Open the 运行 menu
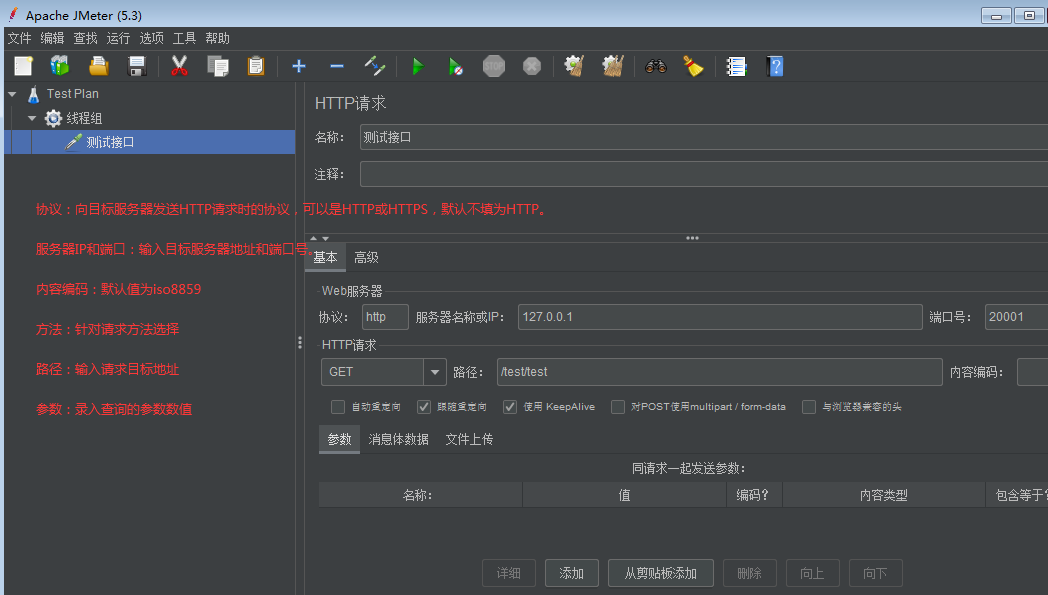 [118, 38]
